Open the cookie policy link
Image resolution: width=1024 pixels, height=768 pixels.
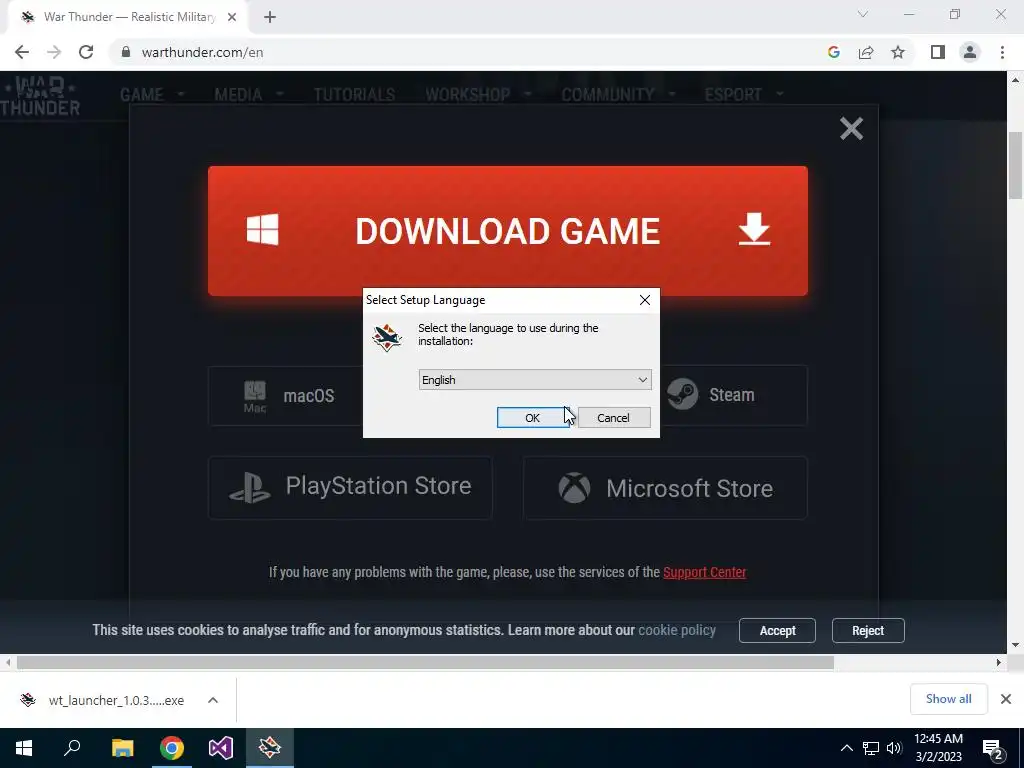(x=677, y=630)
